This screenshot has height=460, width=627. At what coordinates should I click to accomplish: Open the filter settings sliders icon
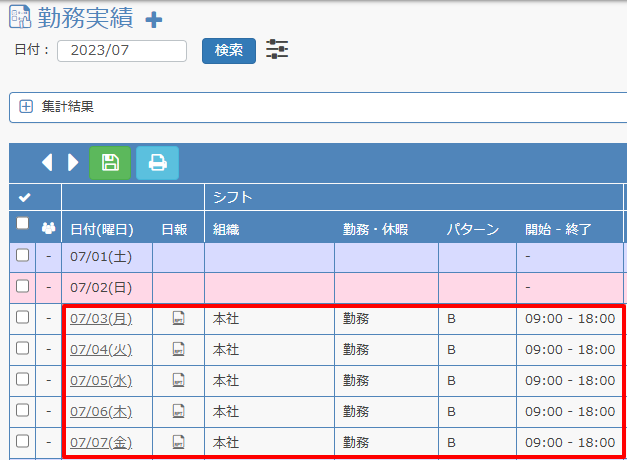pos(277,50)
